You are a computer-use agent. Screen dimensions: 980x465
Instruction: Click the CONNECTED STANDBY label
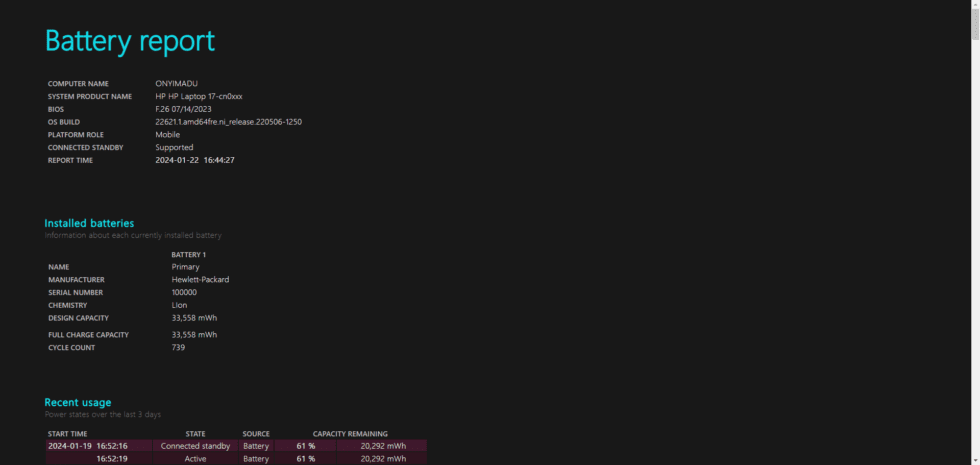tap(86, 148)
